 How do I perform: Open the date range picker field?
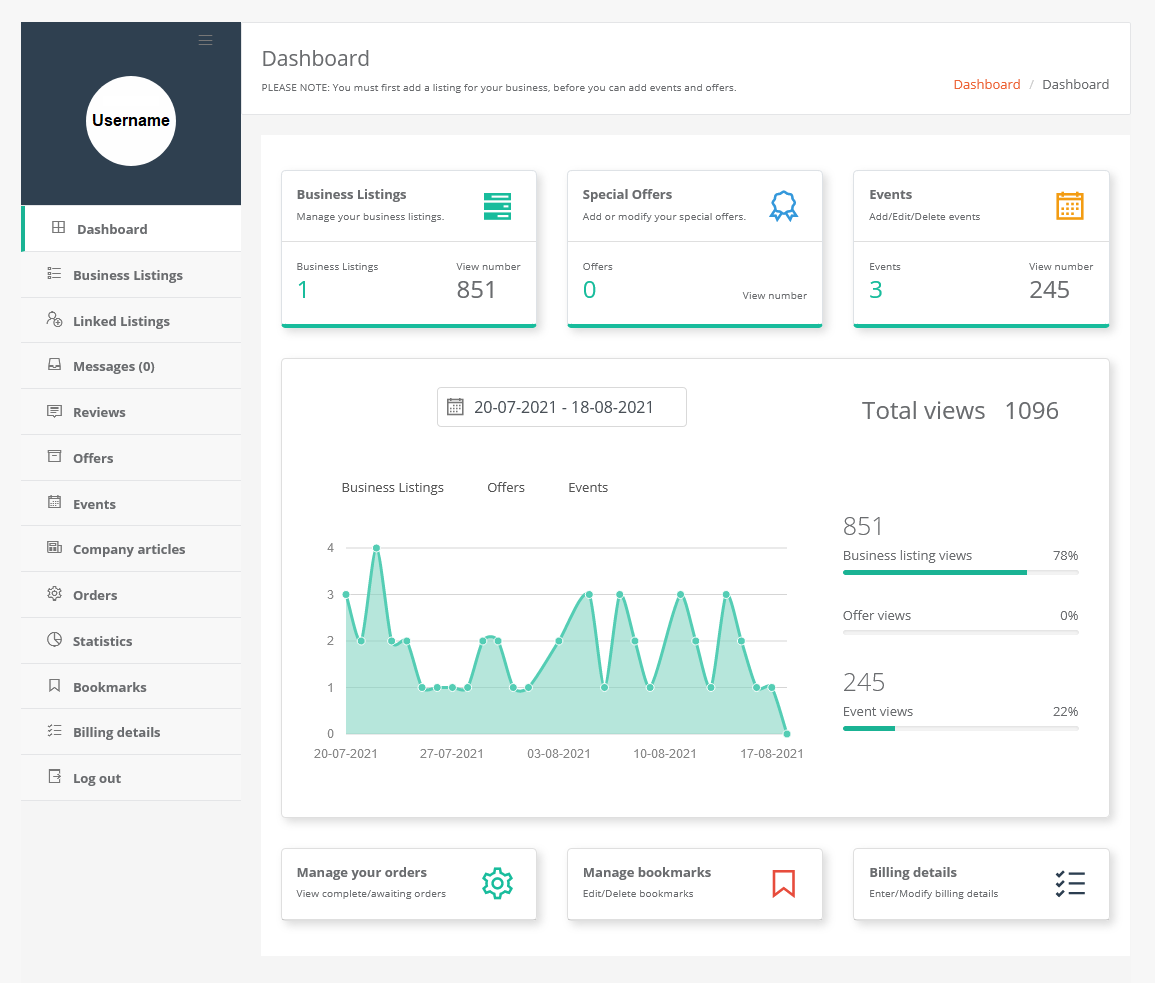(x=562, y=407)
